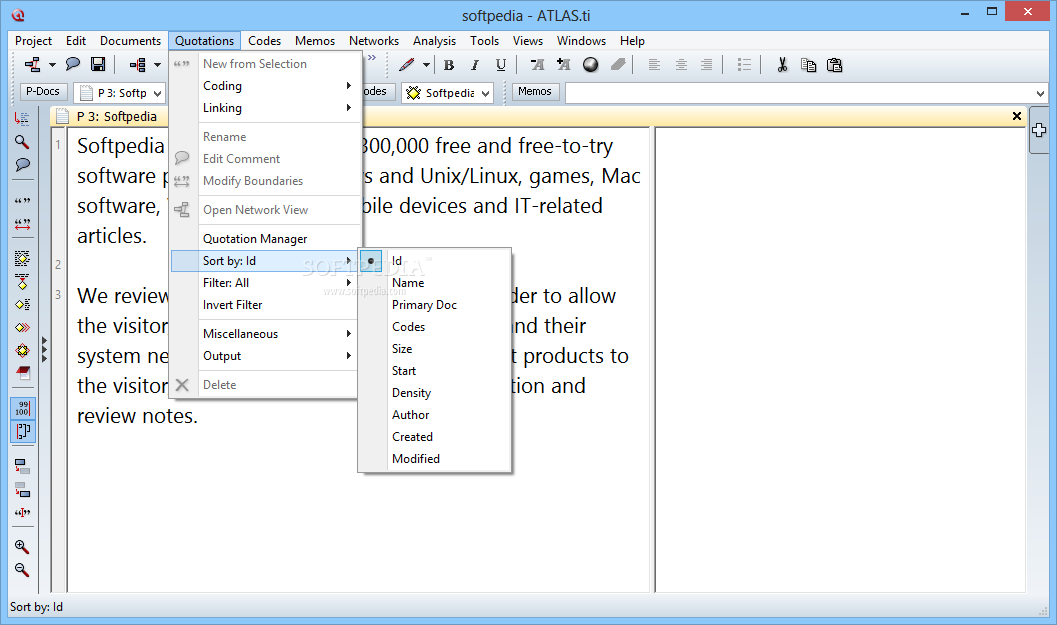Click the sidebar expand triple-arrow handle
Screen dimensions: 1057x625
pos(44,350)
